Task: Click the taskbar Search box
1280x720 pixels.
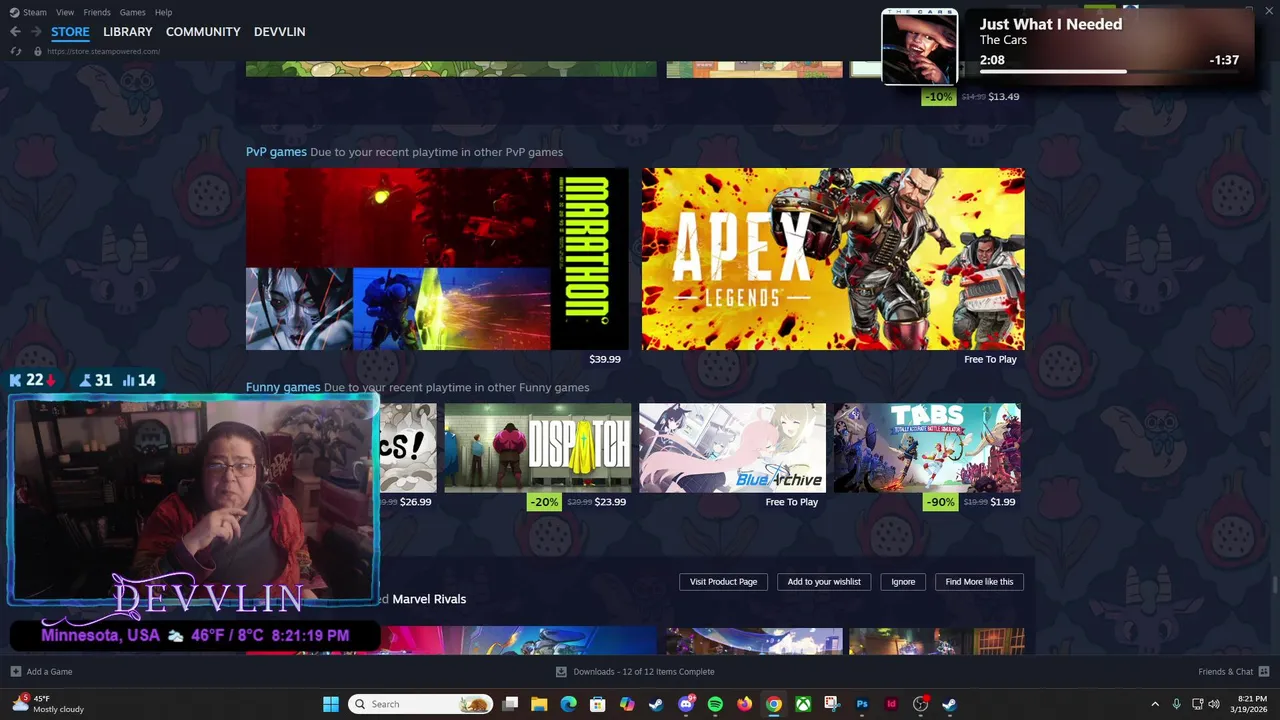Action: 421,704
